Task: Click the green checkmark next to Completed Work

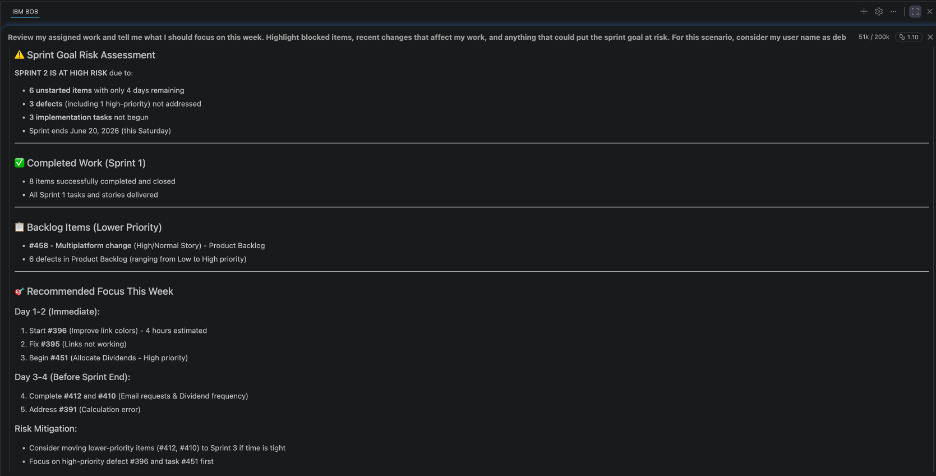Action: click(x=19, y=163)
